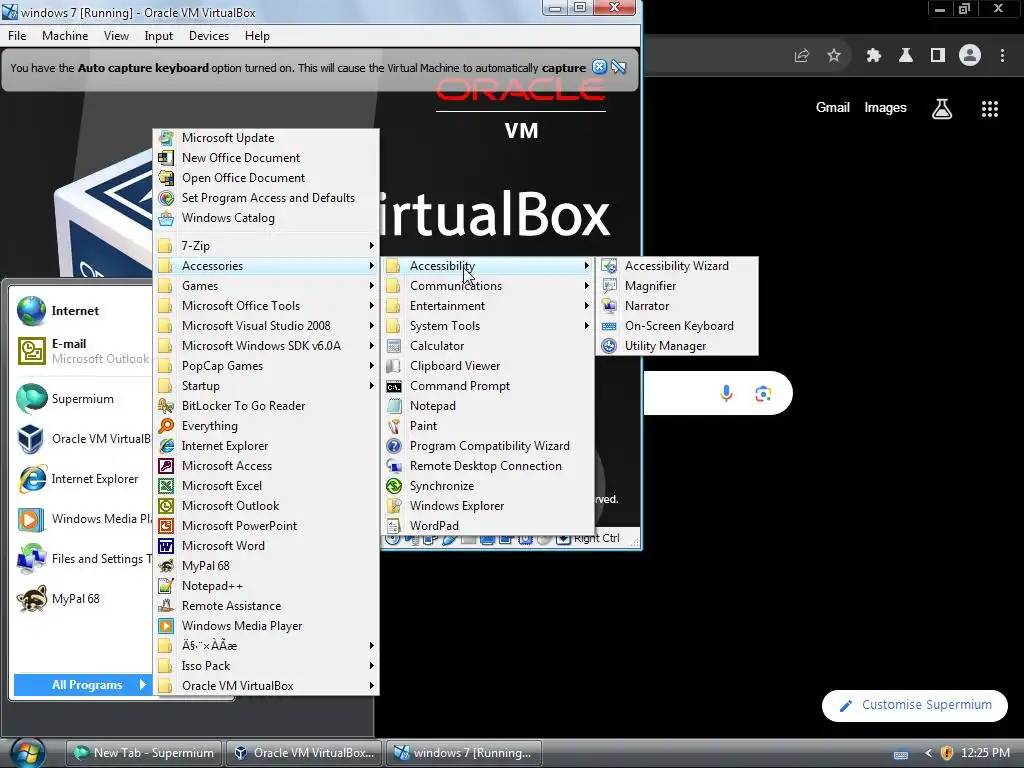Dismiss the Auto capture keyboard notification

[x=599, y=67]
